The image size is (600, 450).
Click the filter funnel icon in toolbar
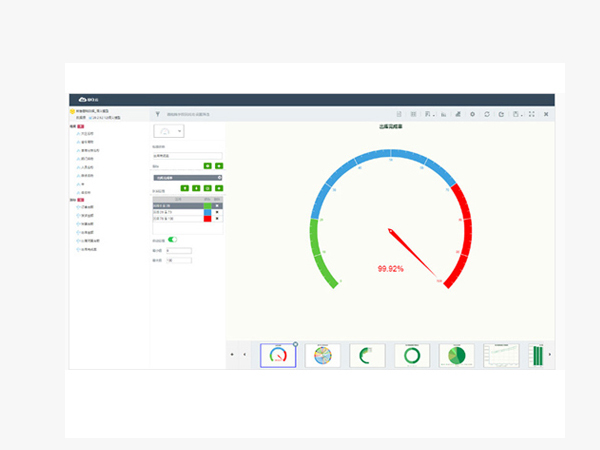pyautogui.click(x=157, y=114)
